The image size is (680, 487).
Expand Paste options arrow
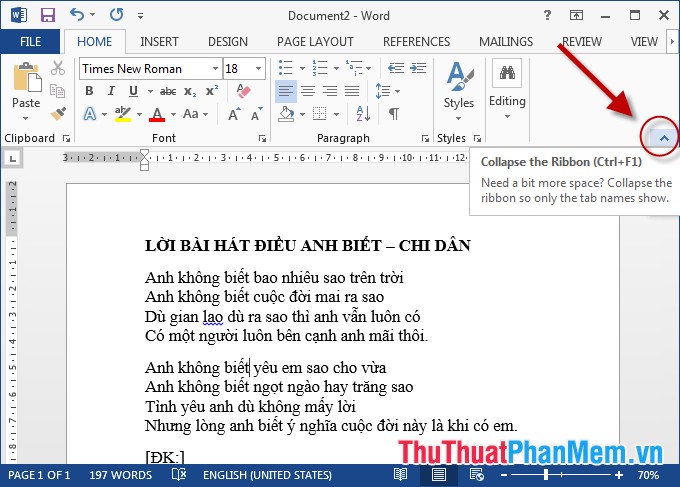tap(26, 118)
